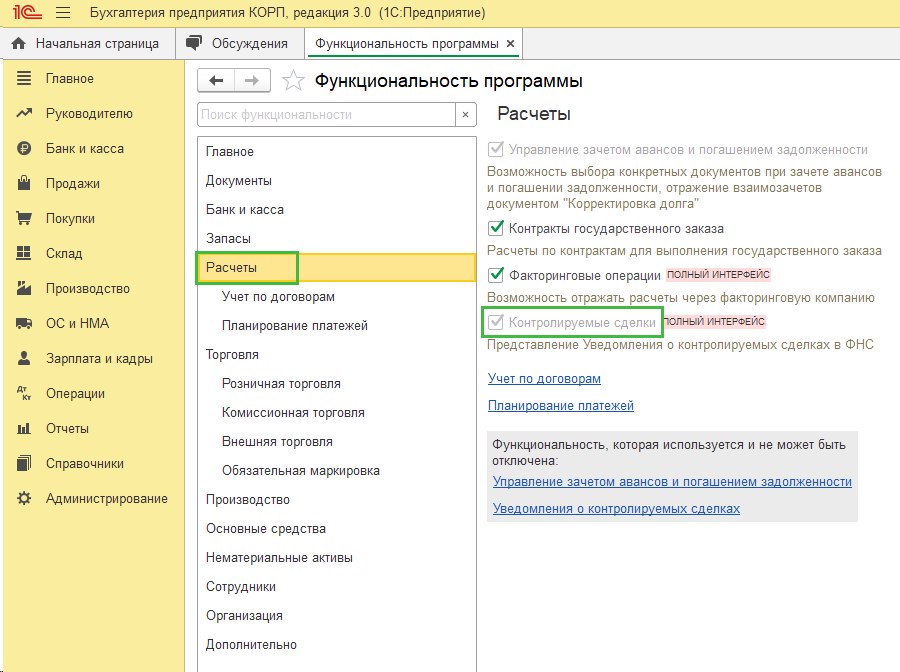Select Нематериальные активы in the list
This screenshot has height=672, width=900.
pyautogui.click(x=336, y=557)
